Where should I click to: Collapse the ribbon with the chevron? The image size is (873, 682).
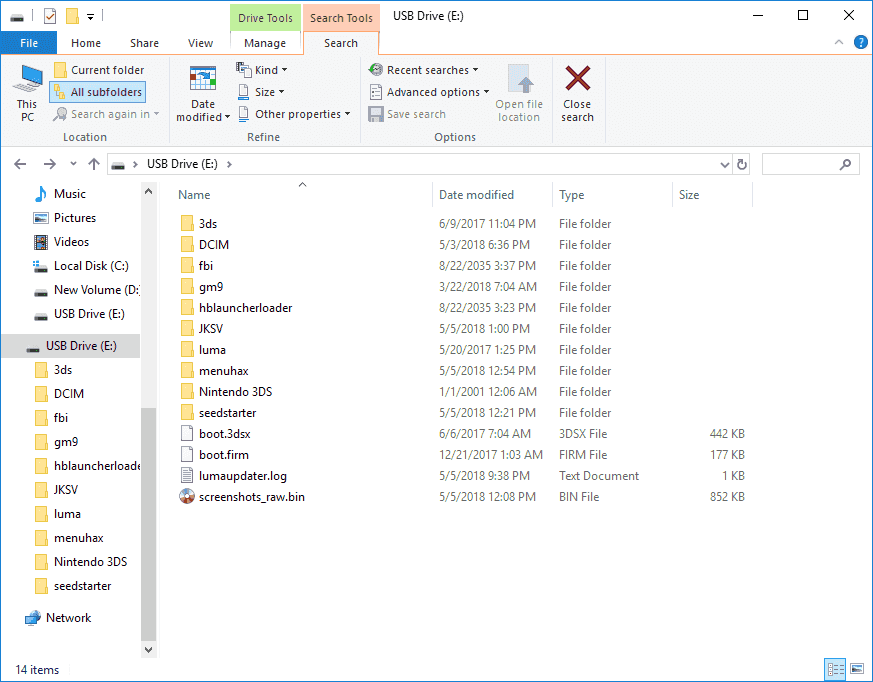[x=838, y=42]
